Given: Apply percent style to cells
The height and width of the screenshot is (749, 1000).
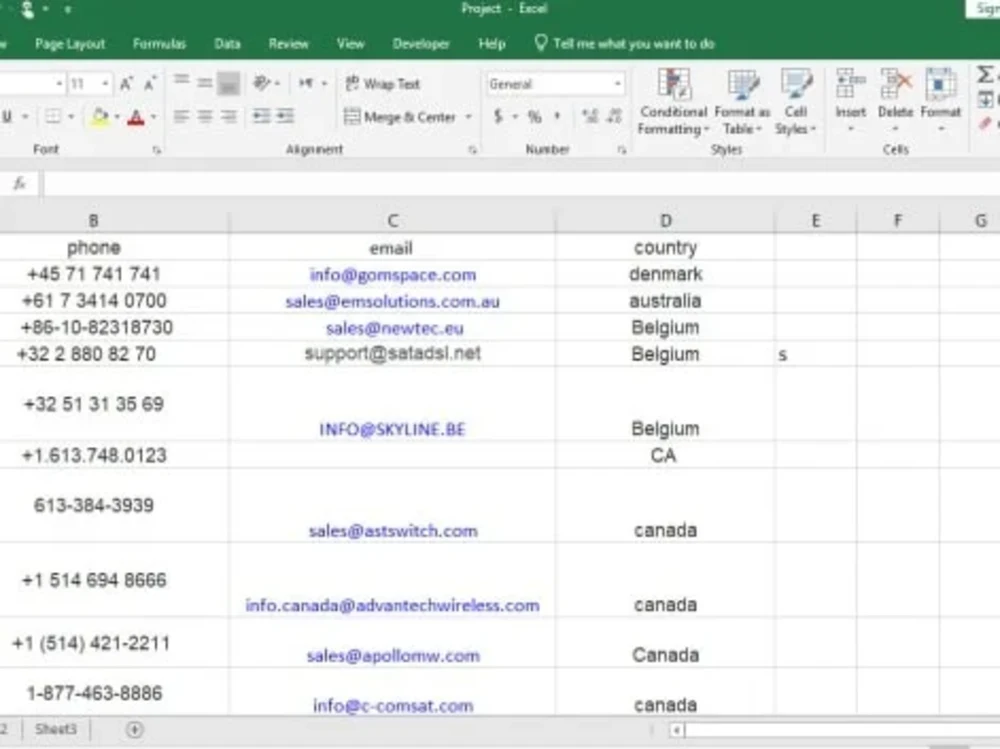Looking at the screenshot, I should point(534,117).
